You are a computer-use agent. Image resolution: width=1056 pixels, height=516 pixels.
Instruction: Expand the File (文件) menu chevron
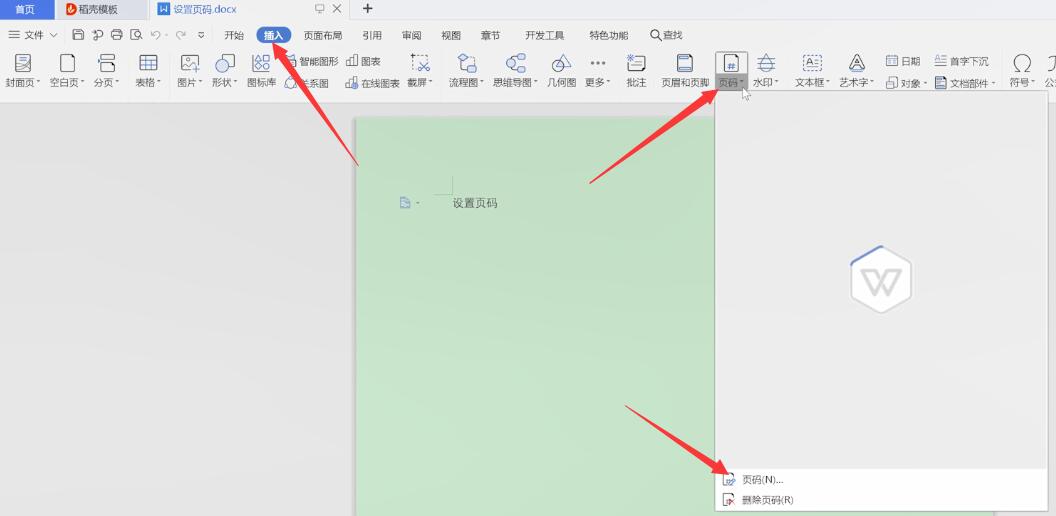tap(54, 35)
